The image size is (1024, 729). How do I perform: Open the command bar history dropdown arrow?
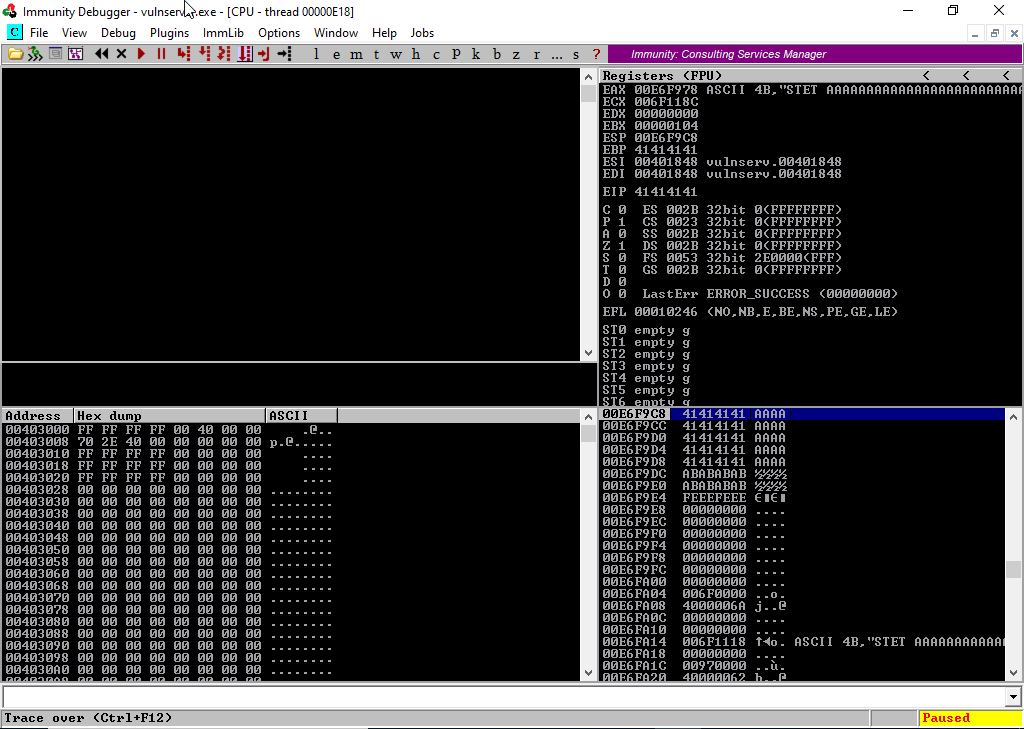pyautogui.click(x=1014, y=697)
